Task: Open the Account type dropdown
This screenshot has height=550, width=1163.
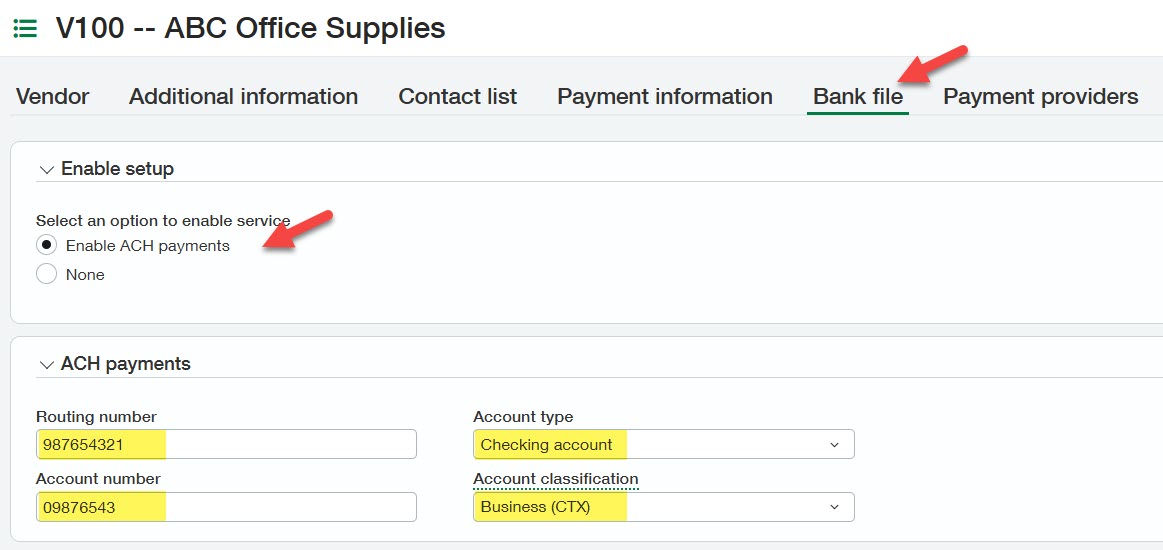Action: tap(663, 445)
